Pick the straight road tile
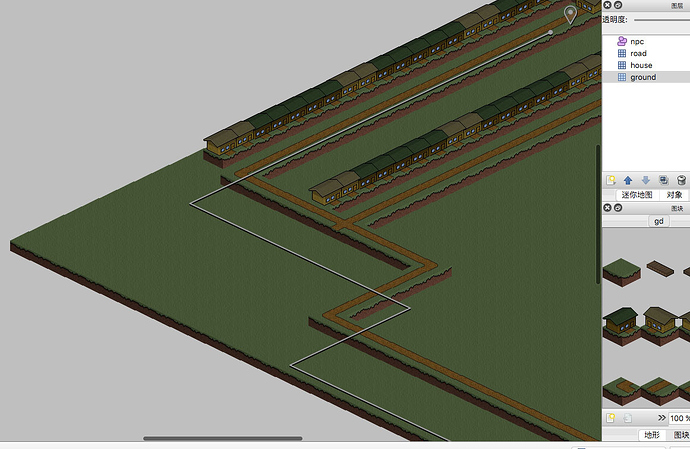This screenshot has height=449, width=690. tap(659, 391)
